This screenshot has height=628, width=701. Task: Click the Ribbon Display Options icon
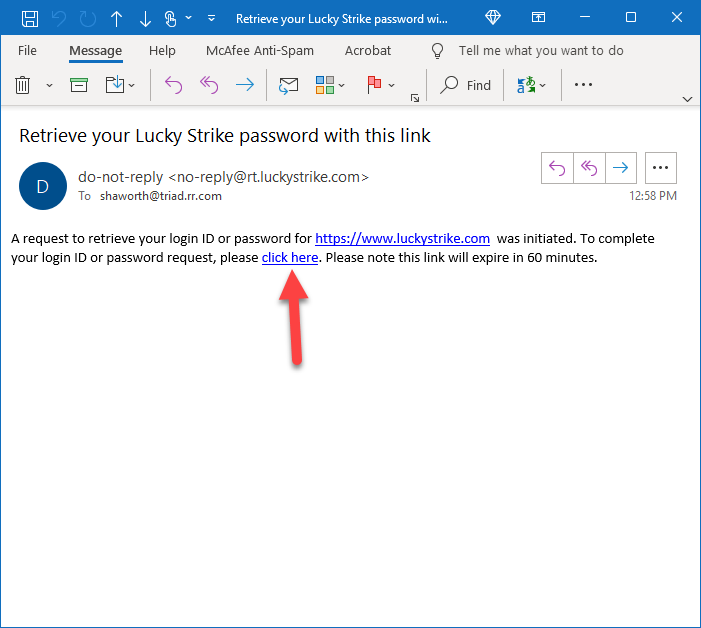538,17
